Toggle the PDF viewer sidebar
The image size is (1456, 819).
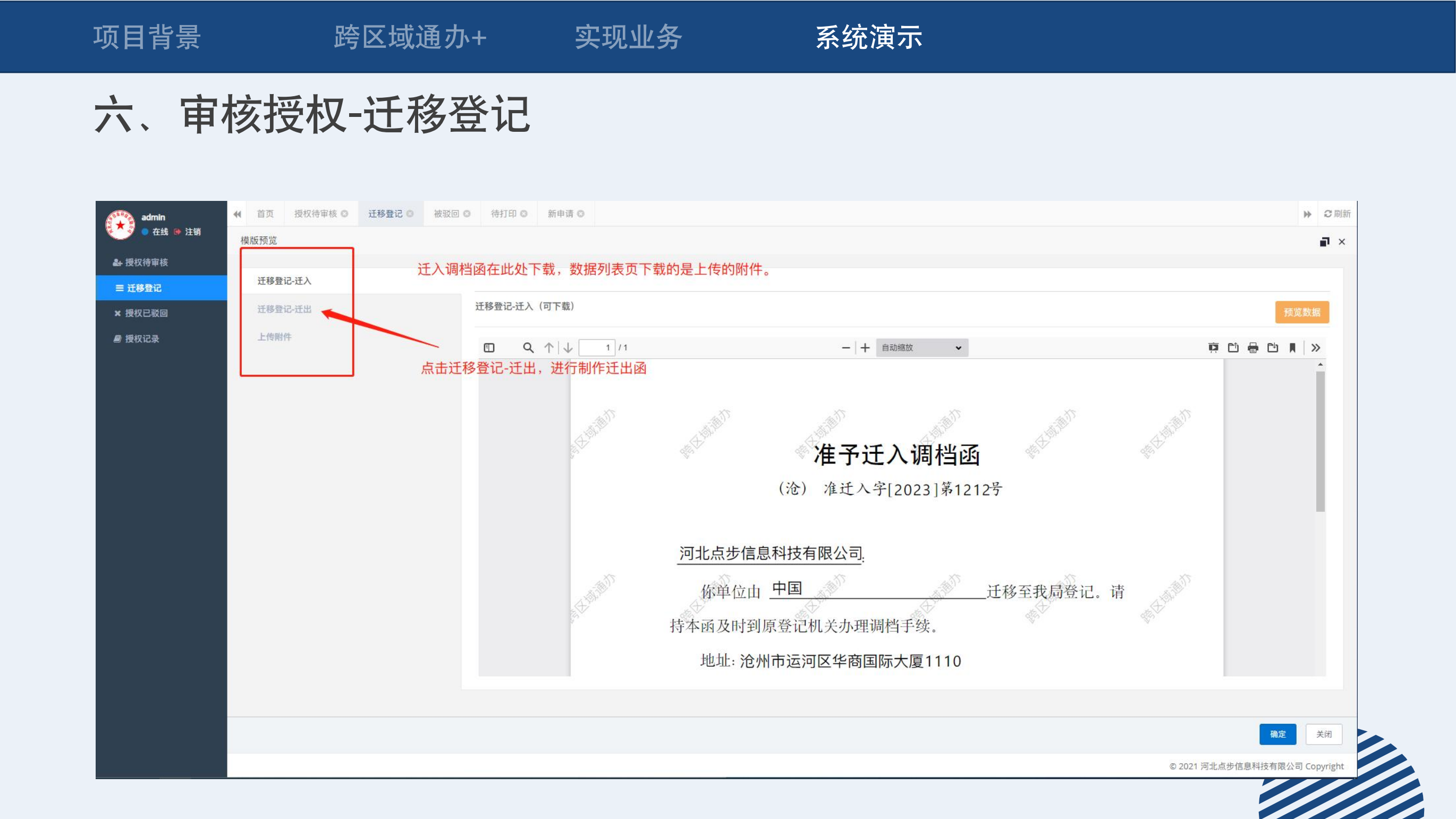pos(489,348)
